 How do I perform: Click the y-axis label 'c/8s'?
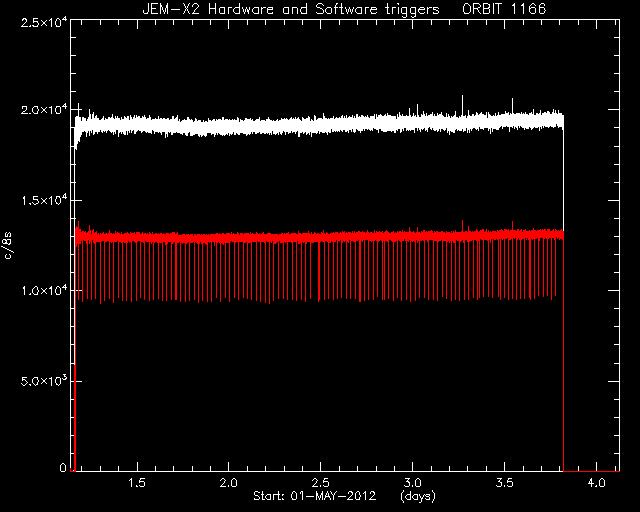coord(8,245)
